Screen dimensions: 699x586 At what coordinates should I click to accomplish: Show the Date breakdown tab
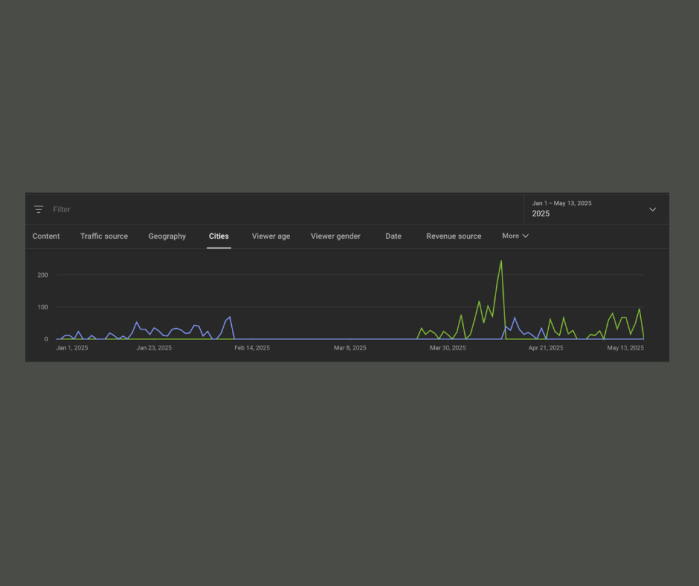tap(393, 237)
